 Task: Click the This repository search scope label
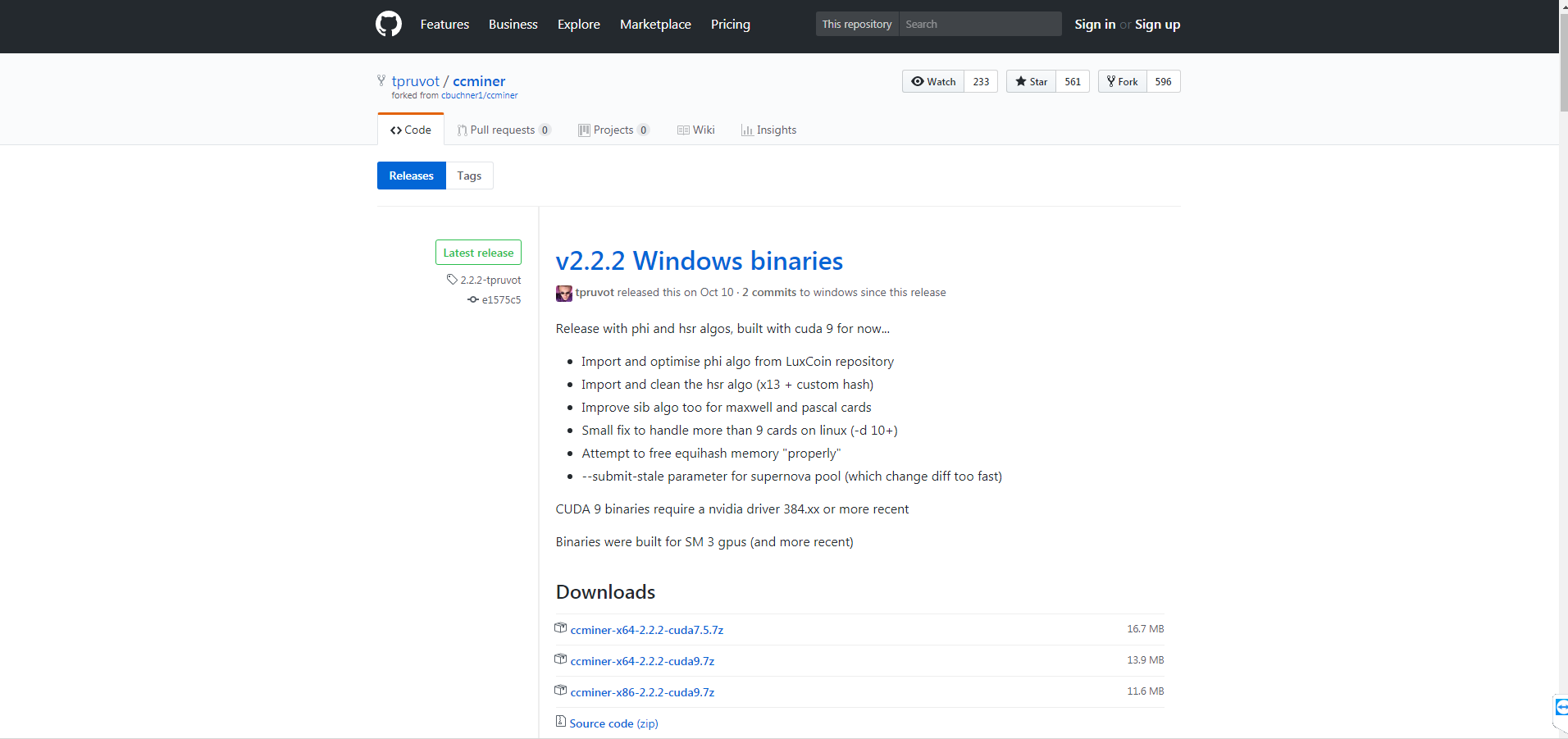pos(857,24)
